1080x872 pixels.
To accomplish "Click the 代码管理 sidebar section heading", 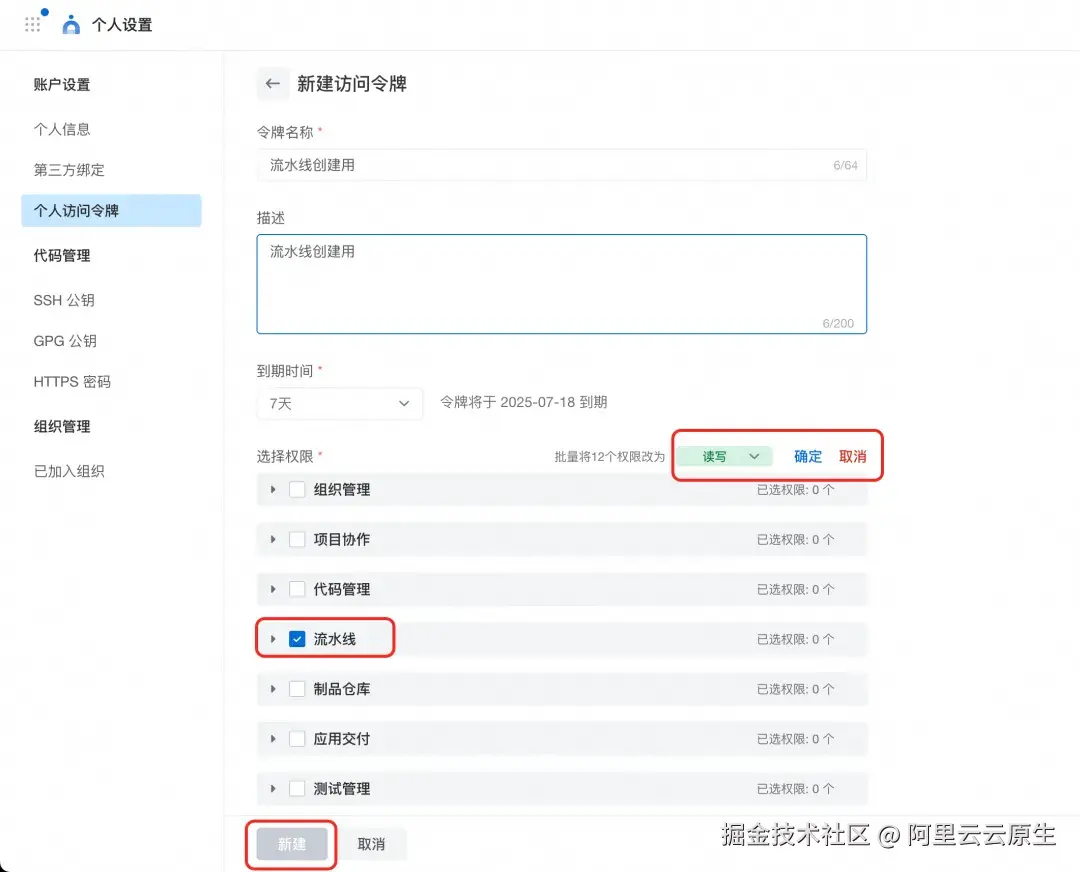I will coord(62,256).
